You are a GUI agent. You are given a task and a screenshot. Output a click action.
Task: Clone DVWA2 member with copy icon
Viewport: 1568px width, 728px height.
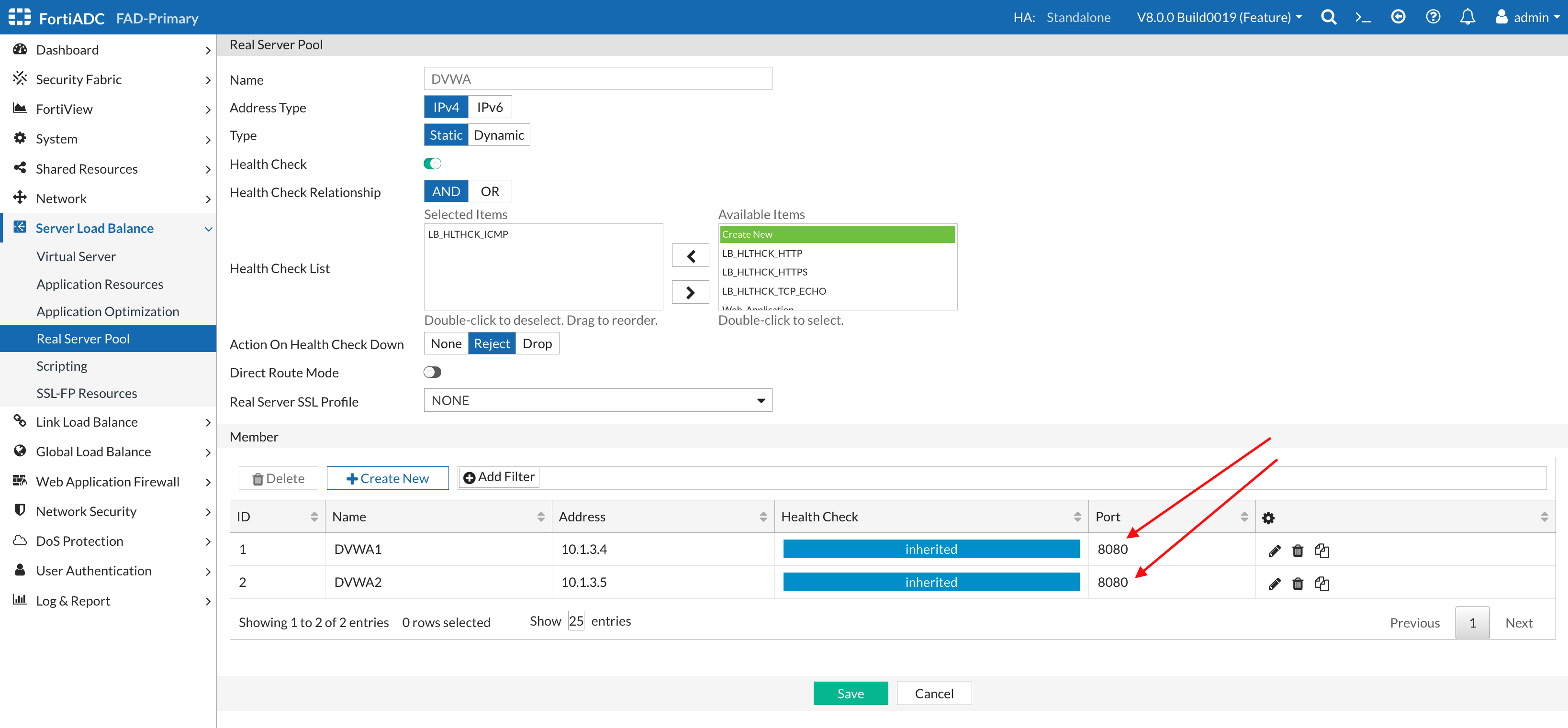pyautogui.click(x=1322, y=583)
